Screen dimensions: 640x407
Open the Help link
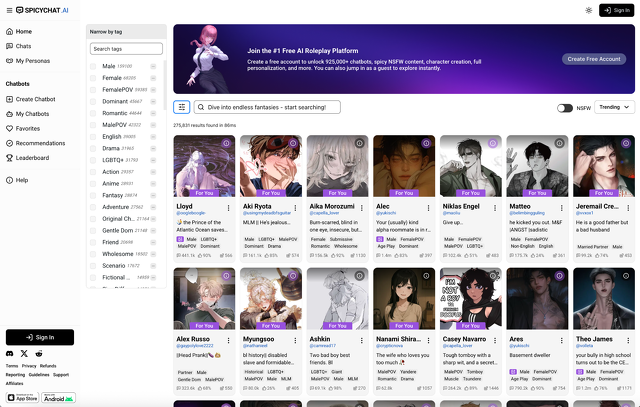coord(22,180)
